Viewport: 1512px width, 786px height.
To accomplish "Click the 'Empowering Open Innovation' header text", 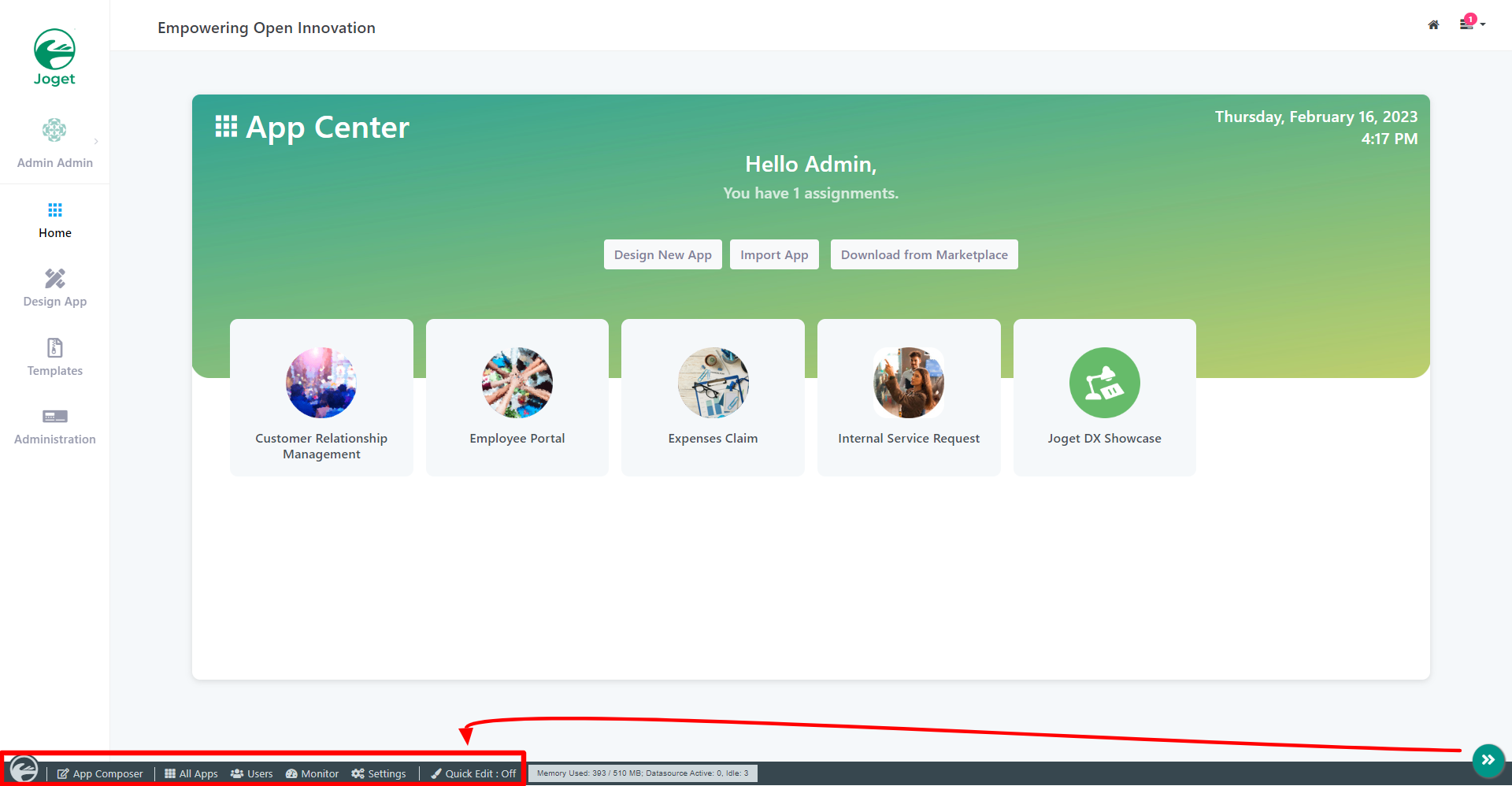I will pyautogui.click(x=266, y=28).
